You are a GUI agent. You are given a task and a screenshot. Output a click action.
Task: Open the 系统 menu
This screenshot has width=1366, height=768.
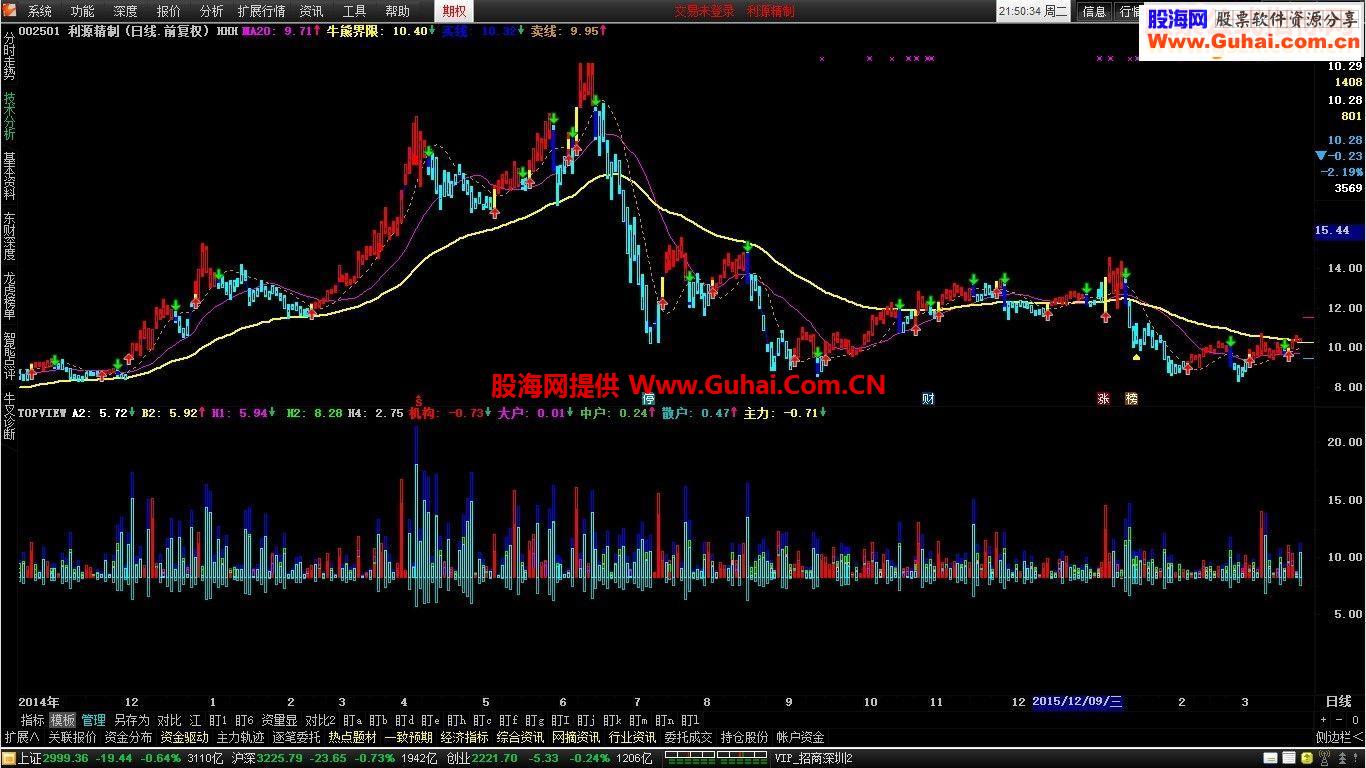click(x=40, y=11)
